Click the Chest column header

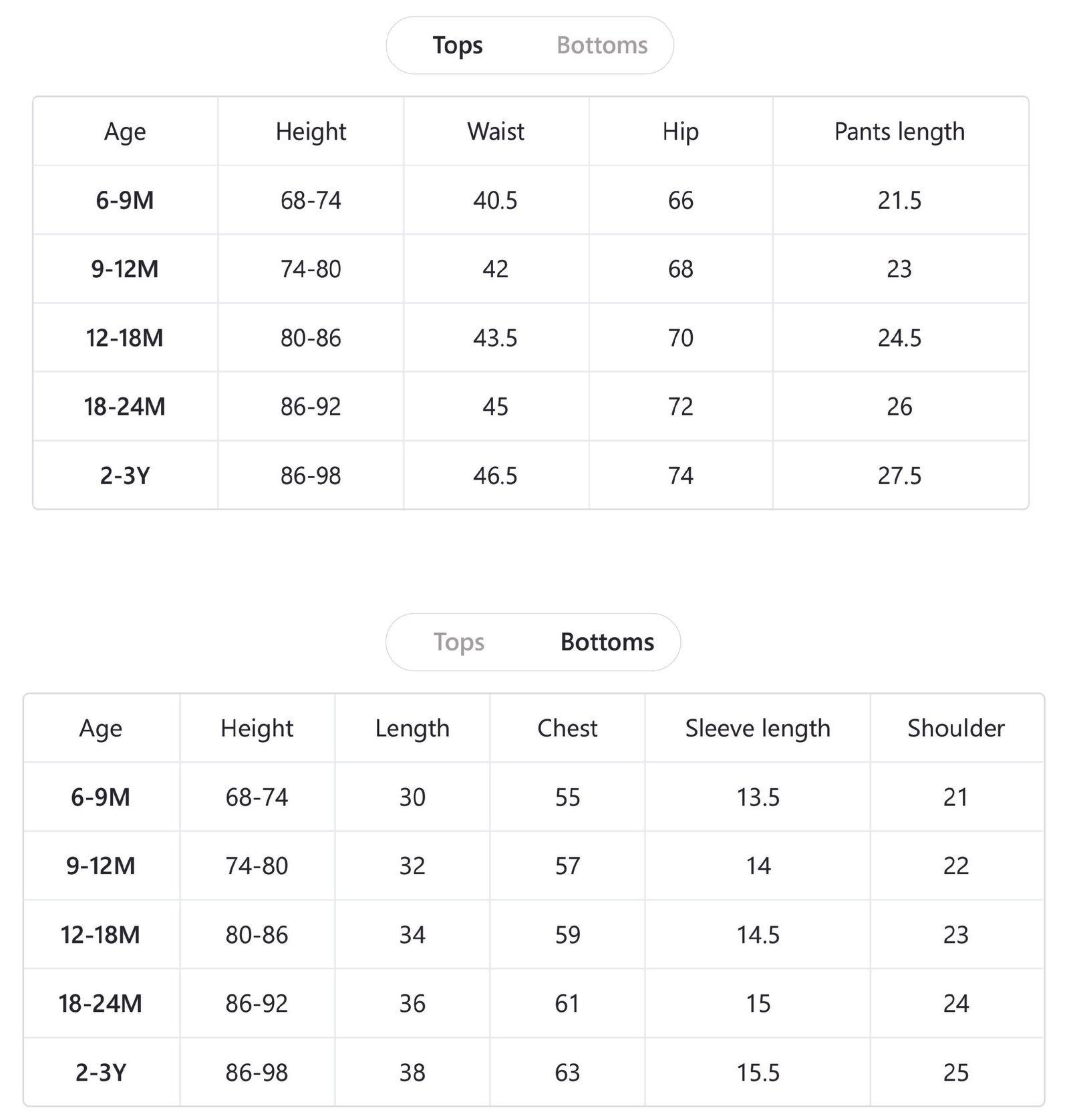coord(567,728)
